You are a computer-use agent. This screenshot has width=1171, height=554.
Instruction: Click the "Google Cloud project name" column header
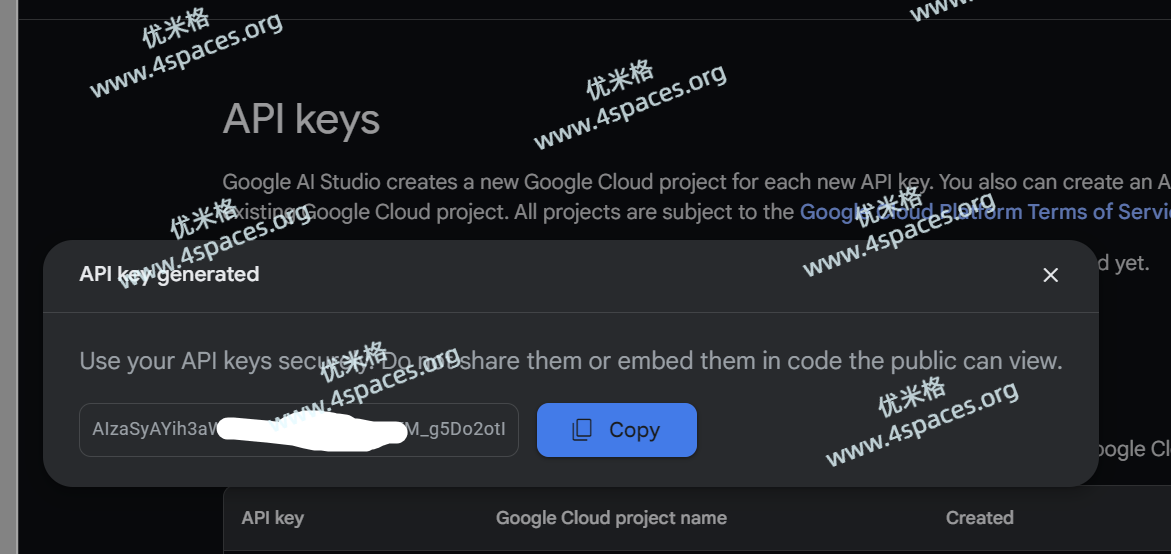tap(611, 518)
